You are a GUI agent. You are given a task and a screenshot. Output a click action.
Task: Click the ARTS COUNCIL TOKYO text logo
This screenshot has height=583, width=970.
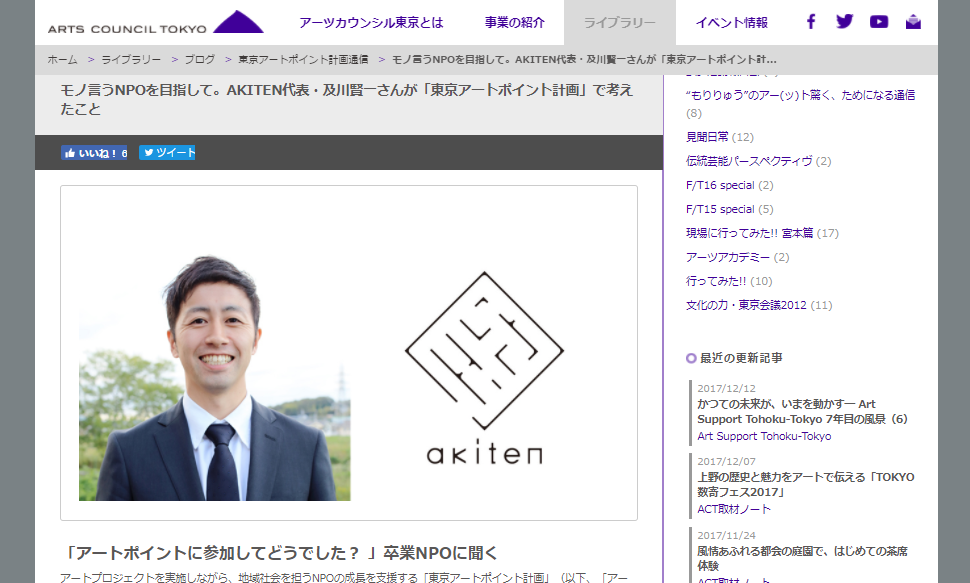point(127,29)
